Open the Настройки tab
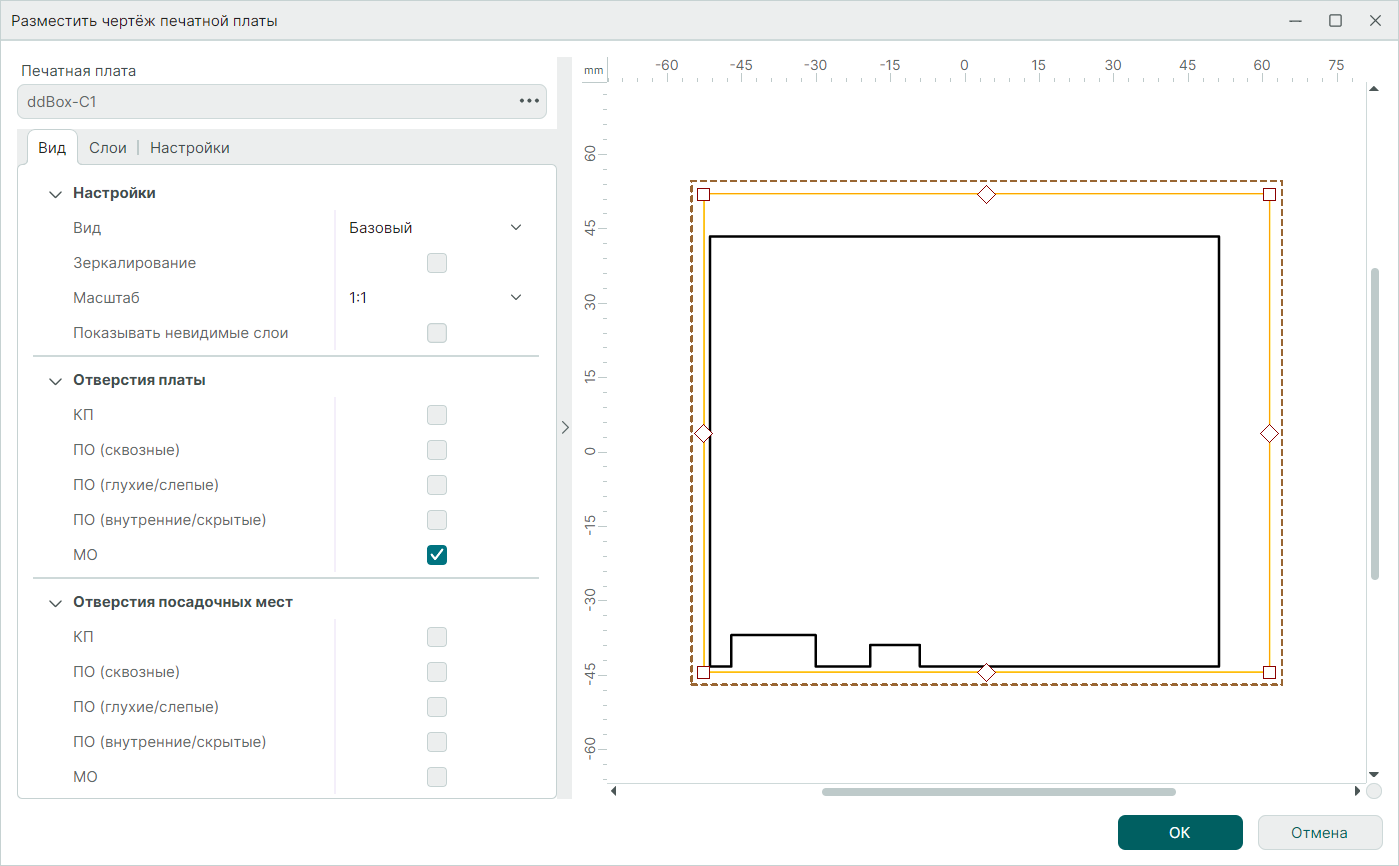The height and width of the screenshot is (866, 1399). pos(190,148)
